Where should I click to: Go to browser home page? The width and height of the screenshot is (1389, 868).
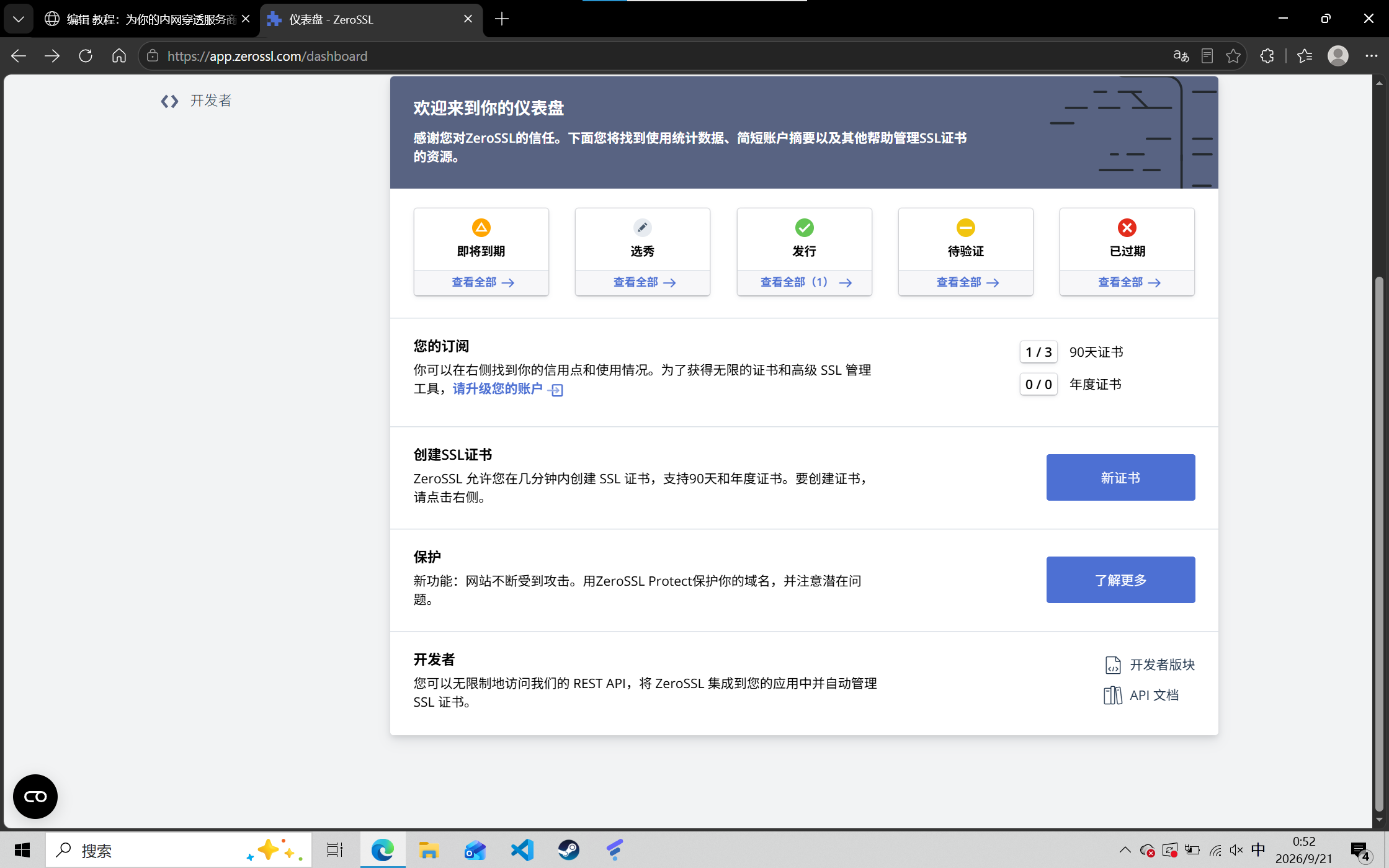(x=119, y=56)
